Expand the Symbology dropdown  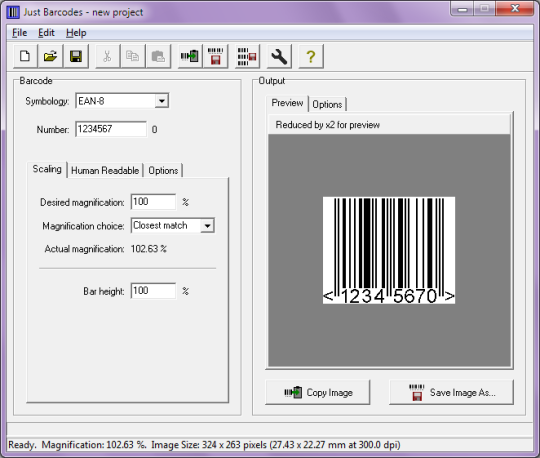(x=162, y=101)
